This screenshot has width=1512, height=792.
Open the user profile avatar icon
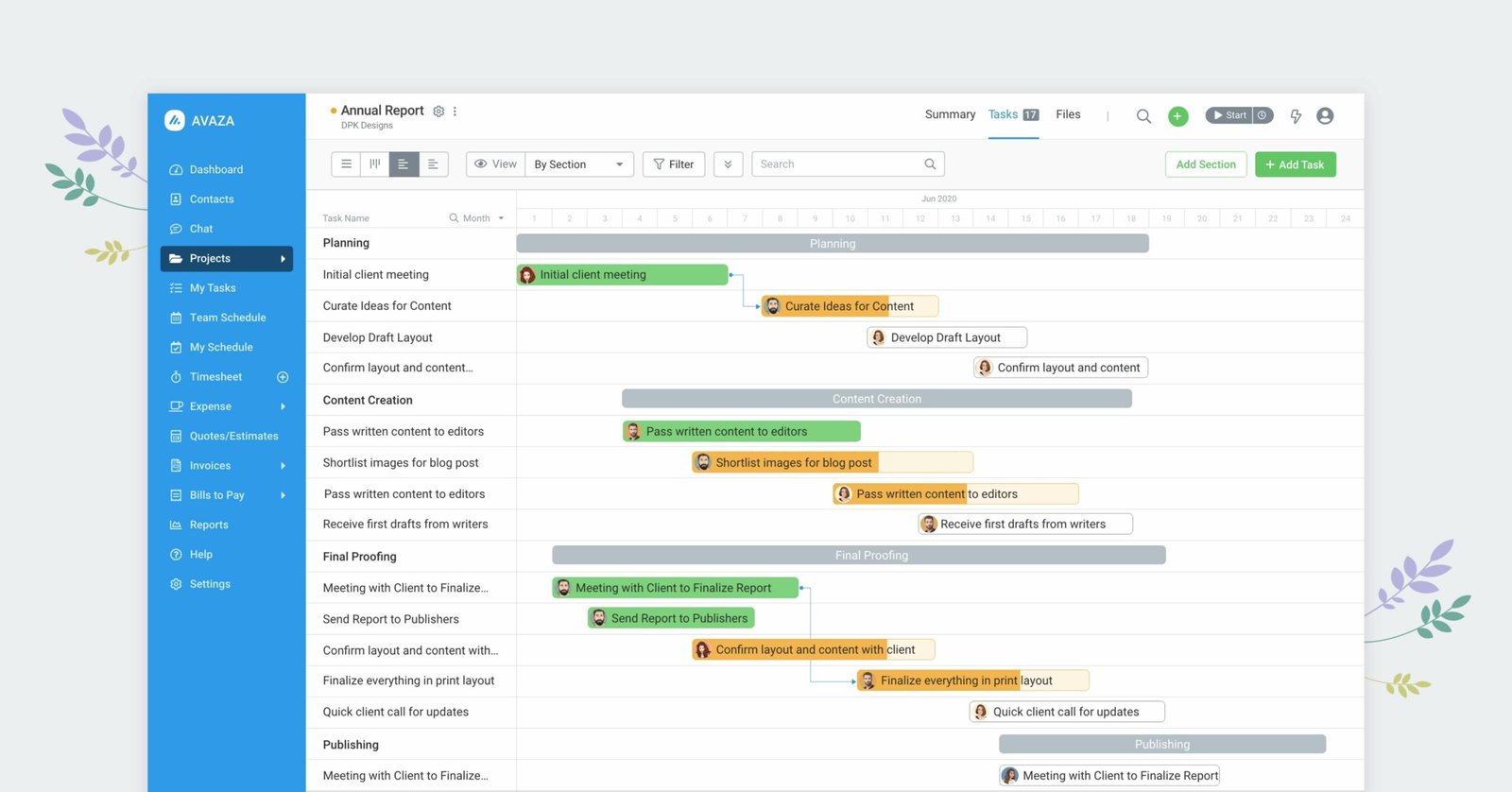tap(1325, 116)
